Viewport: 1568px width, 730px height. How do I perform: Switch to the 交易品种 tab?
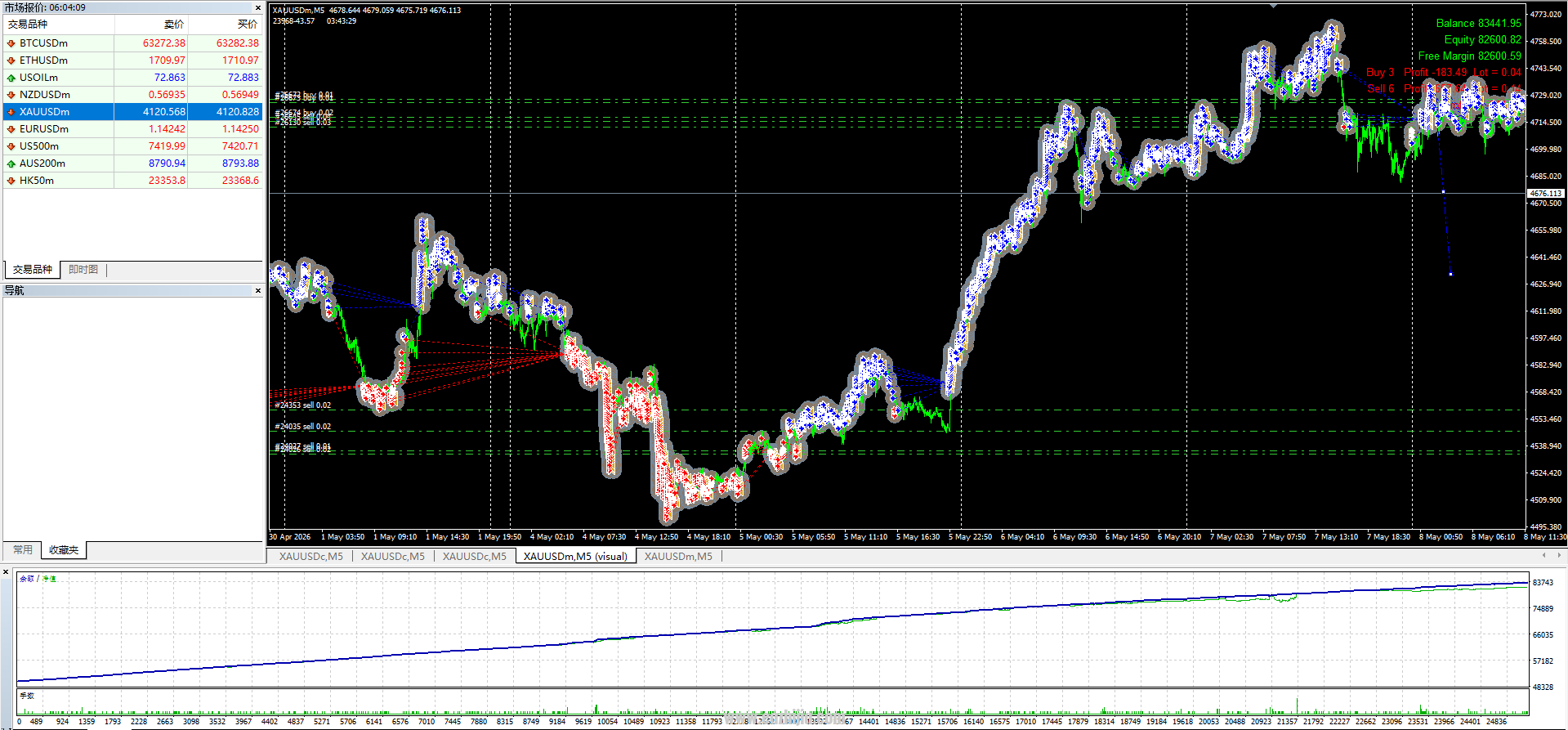point(33,270)
